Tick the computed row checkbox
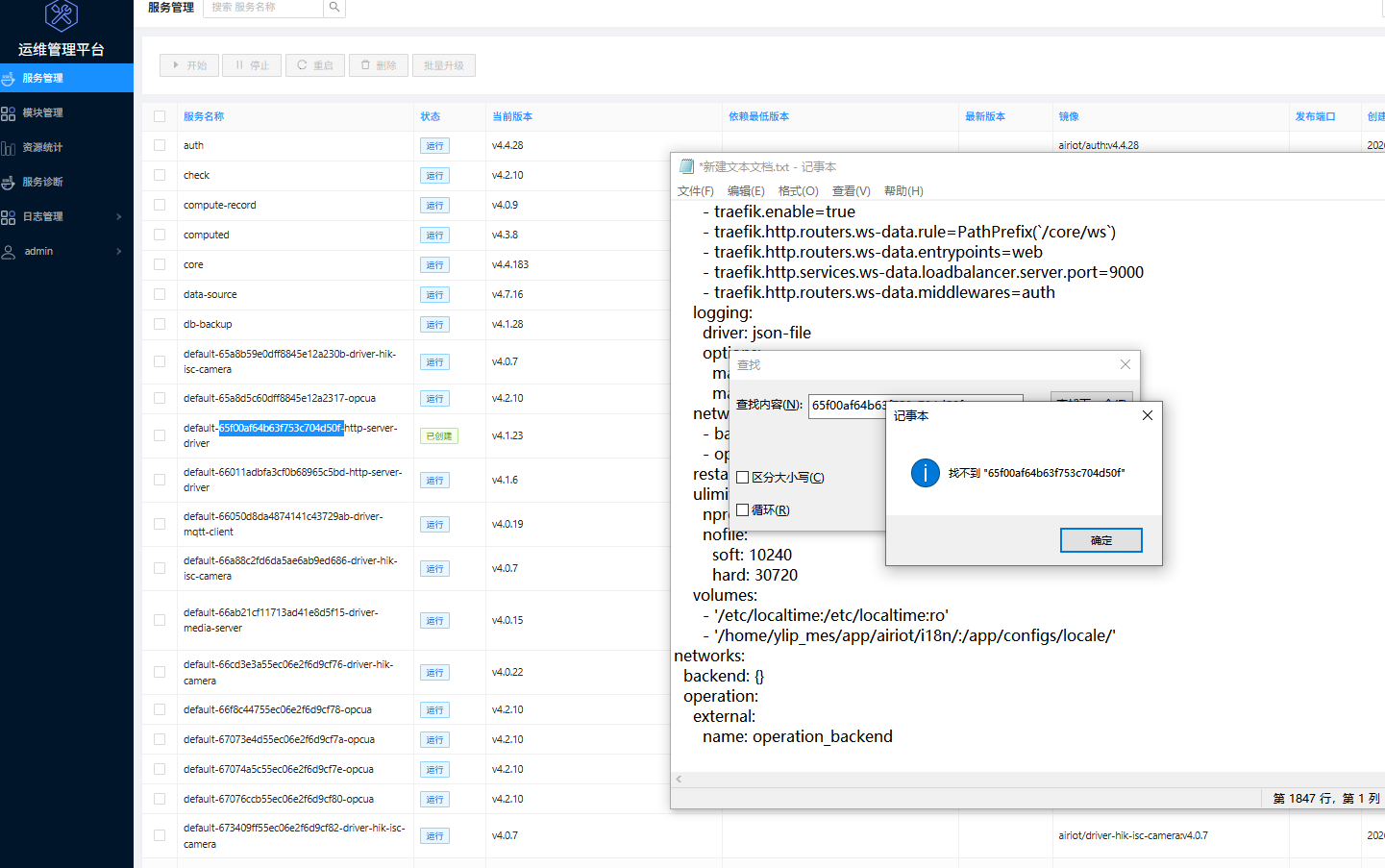1385x868 pixels. click(x=160, y=235)
